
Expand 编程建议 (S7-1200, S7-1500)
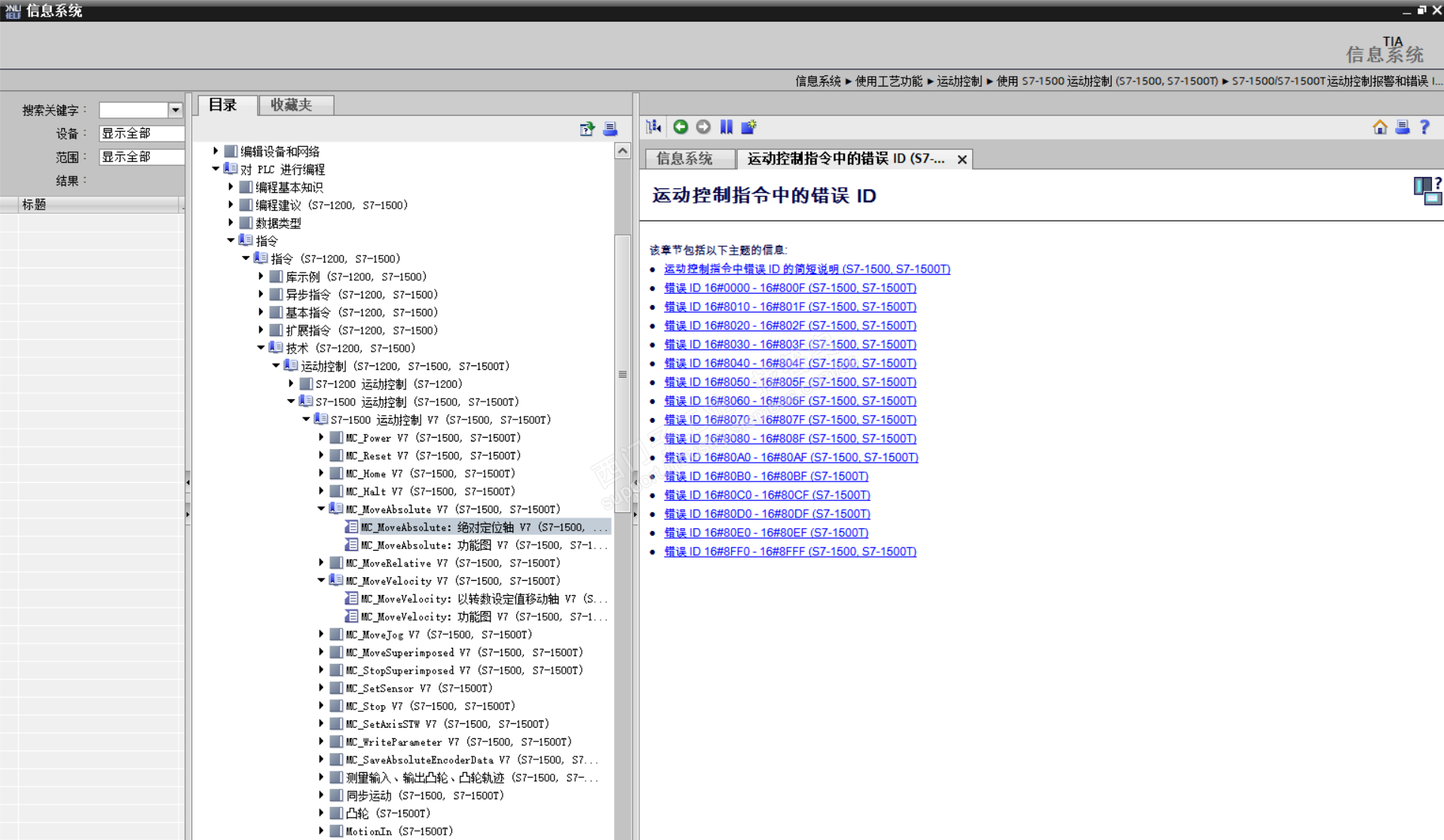[x=231, y=204]
